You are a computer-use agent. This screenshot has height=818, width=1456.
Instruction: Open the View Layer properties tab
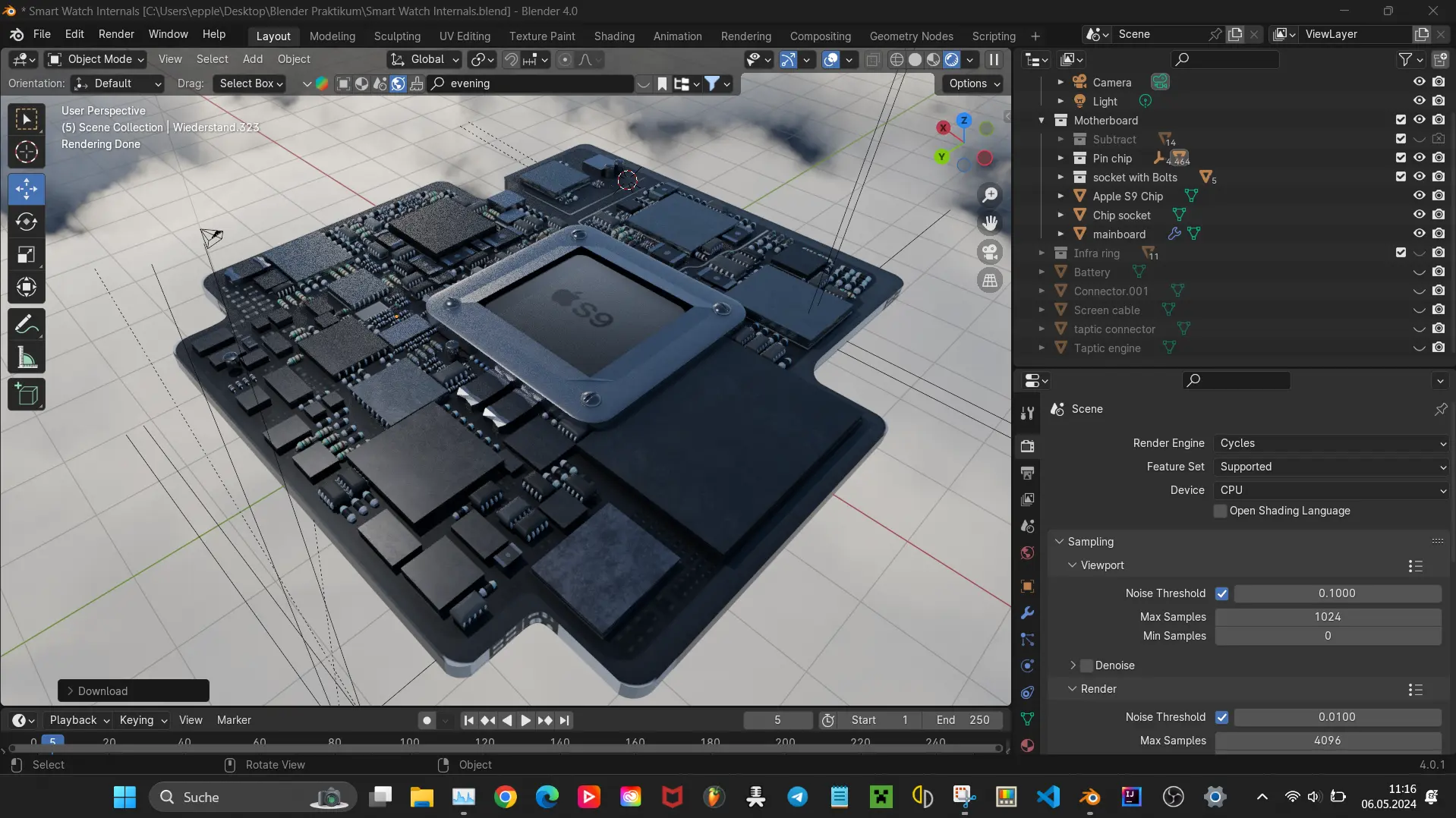(1028, 499)
